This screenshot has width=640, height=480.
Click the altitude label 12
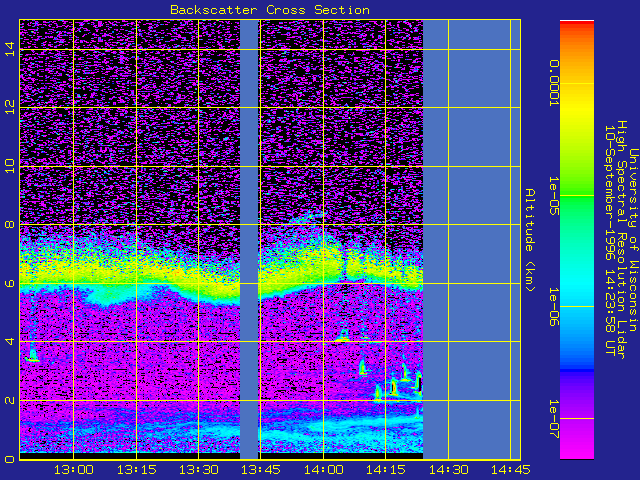10,107
